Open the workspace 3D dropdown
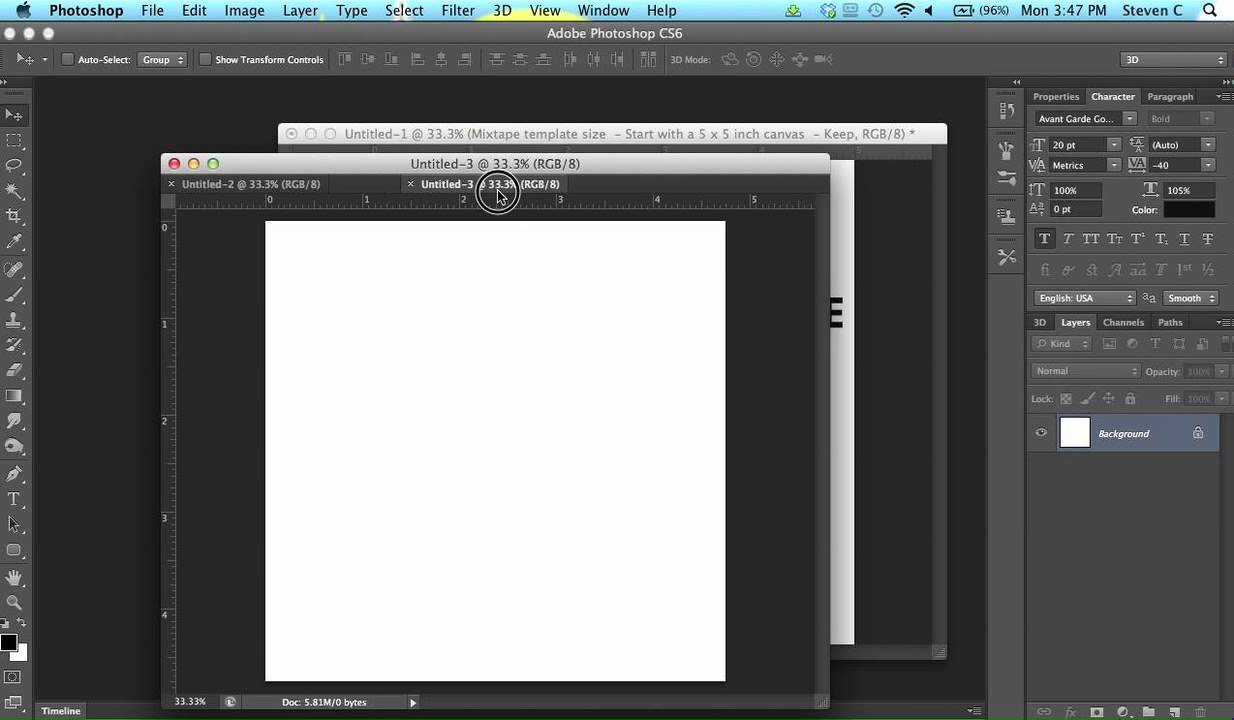The height and width of the screenshot is (720, 1234). click(1174, 60)
